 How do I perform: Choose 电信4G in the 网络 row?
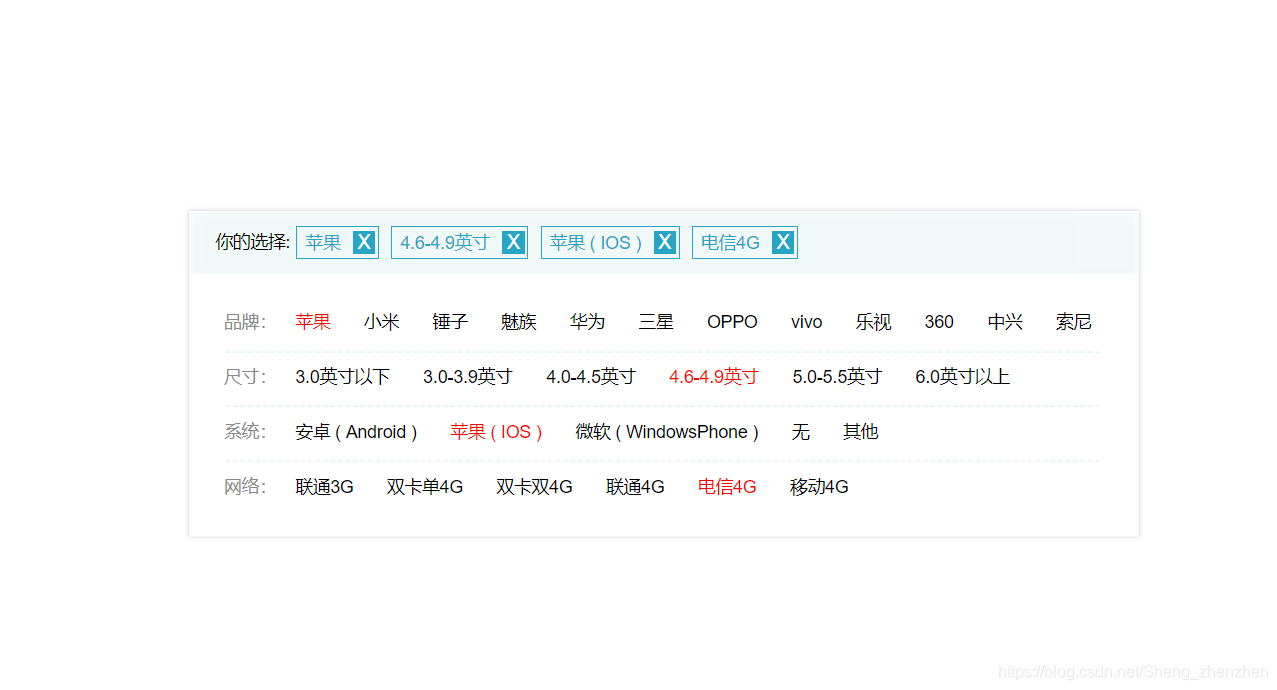[x=727, y=487]
